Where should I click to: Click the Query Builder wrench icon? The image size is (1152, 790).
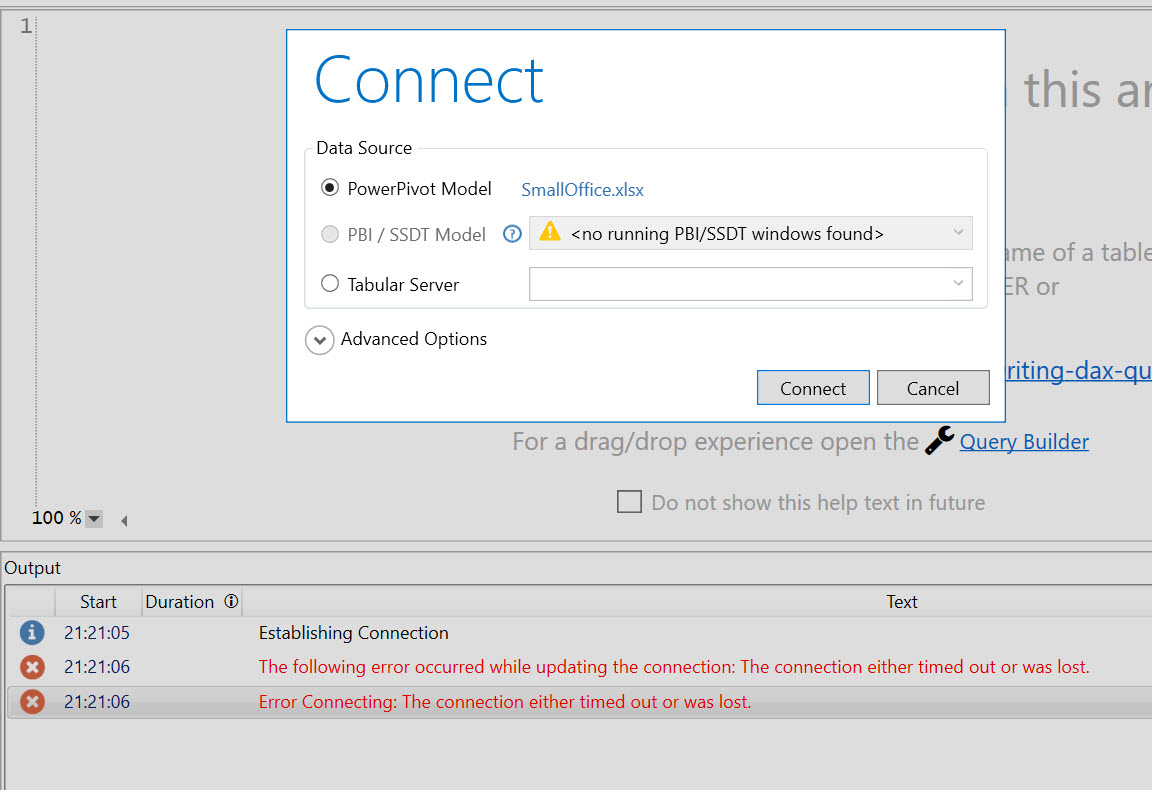pos(938,440)
